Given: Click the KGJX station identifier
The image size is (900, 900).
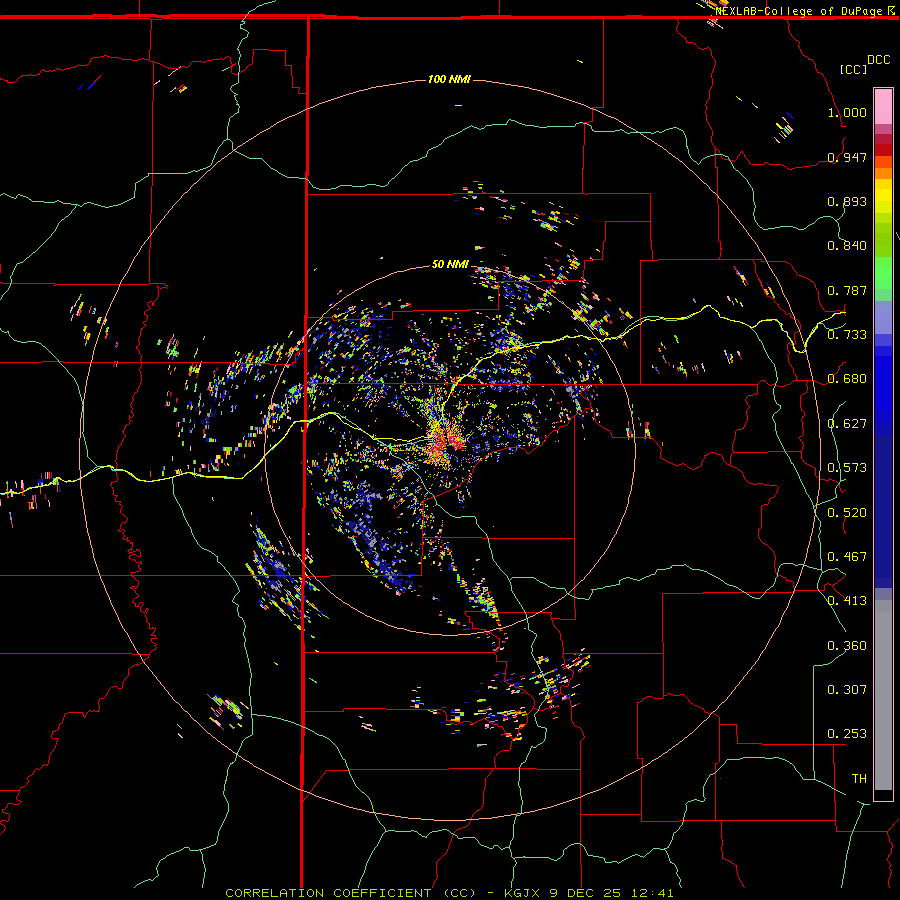Looking at the screenshot, I should tap(523, 893).
